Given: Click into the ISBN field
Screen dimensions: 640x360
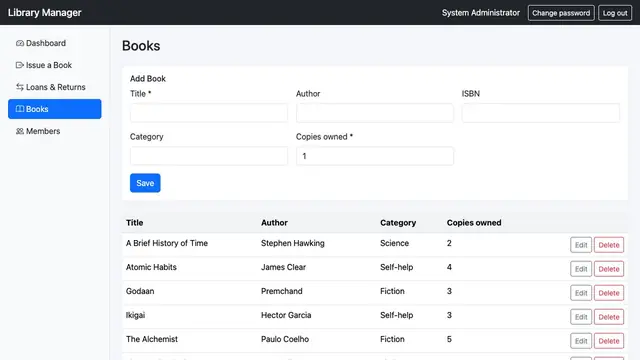Looking at the screenshot, I should tap(541, 113).
